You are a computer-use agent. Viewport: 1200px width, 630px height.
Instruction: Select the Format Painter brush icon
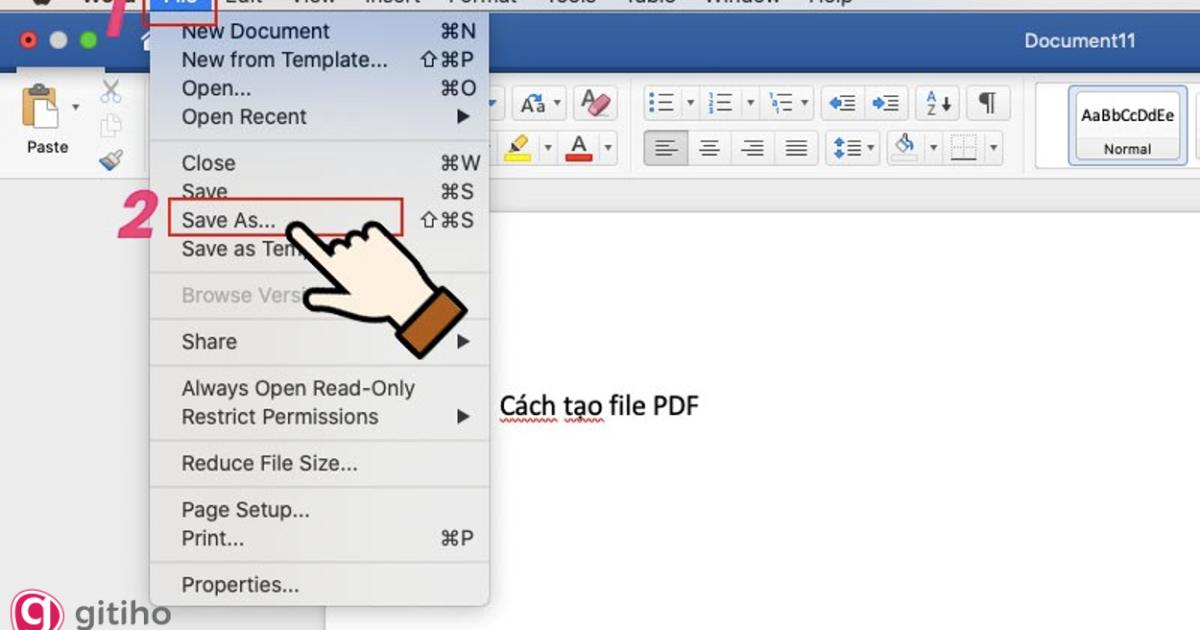pos(111,160)
